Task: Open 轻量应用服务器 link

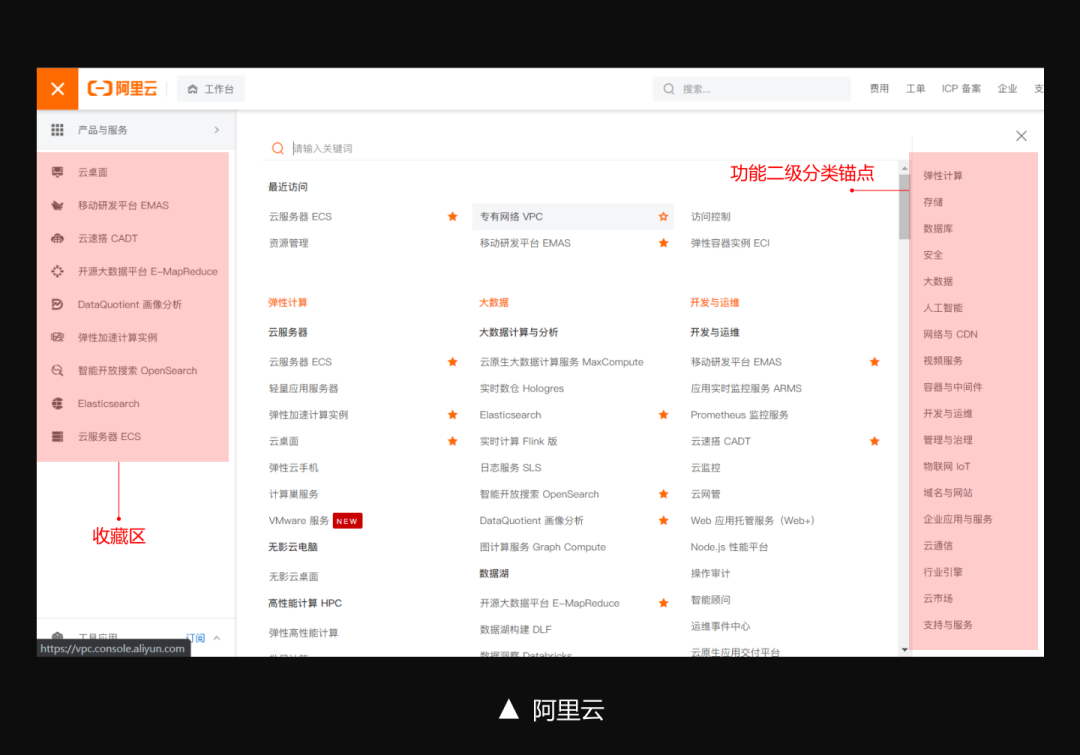Action: tap(304, 389)
